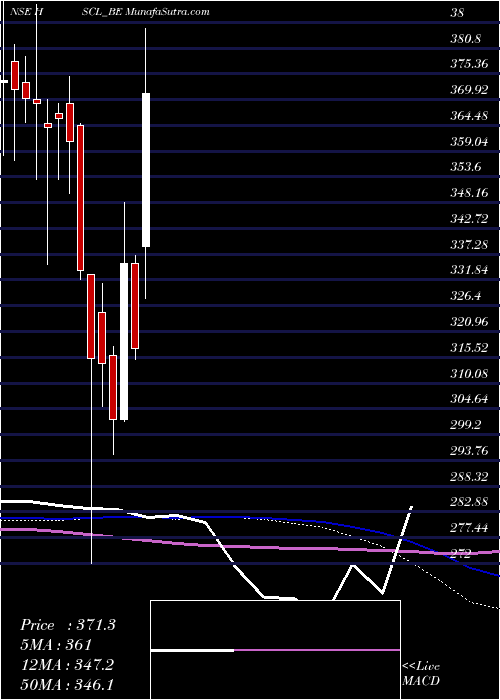Click the 310.08 price axis label
Viewport: 500px width, 700px height.
pos(469,374)
